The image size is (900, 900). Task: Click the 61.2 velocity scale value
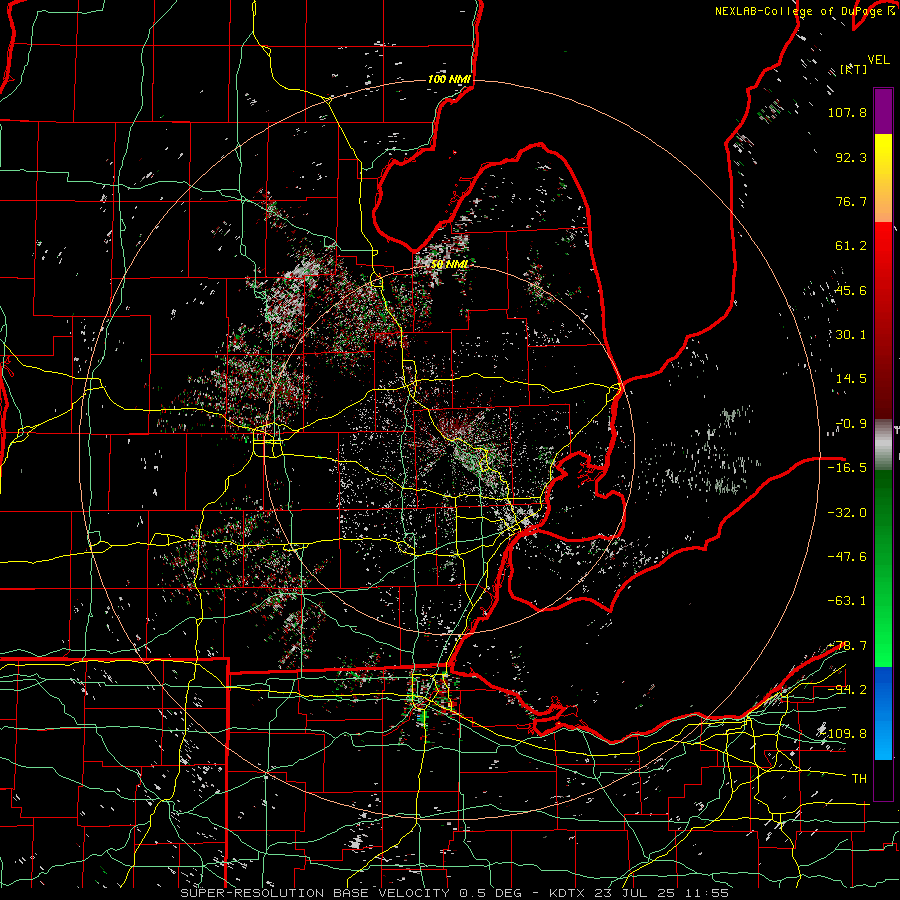(851, 246)
